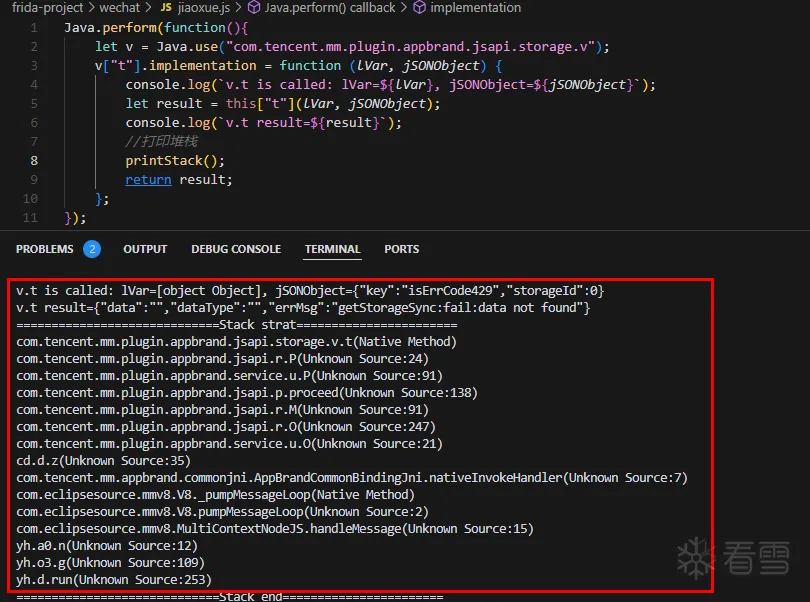Click line number 11 in the gutter

(30, 218)
